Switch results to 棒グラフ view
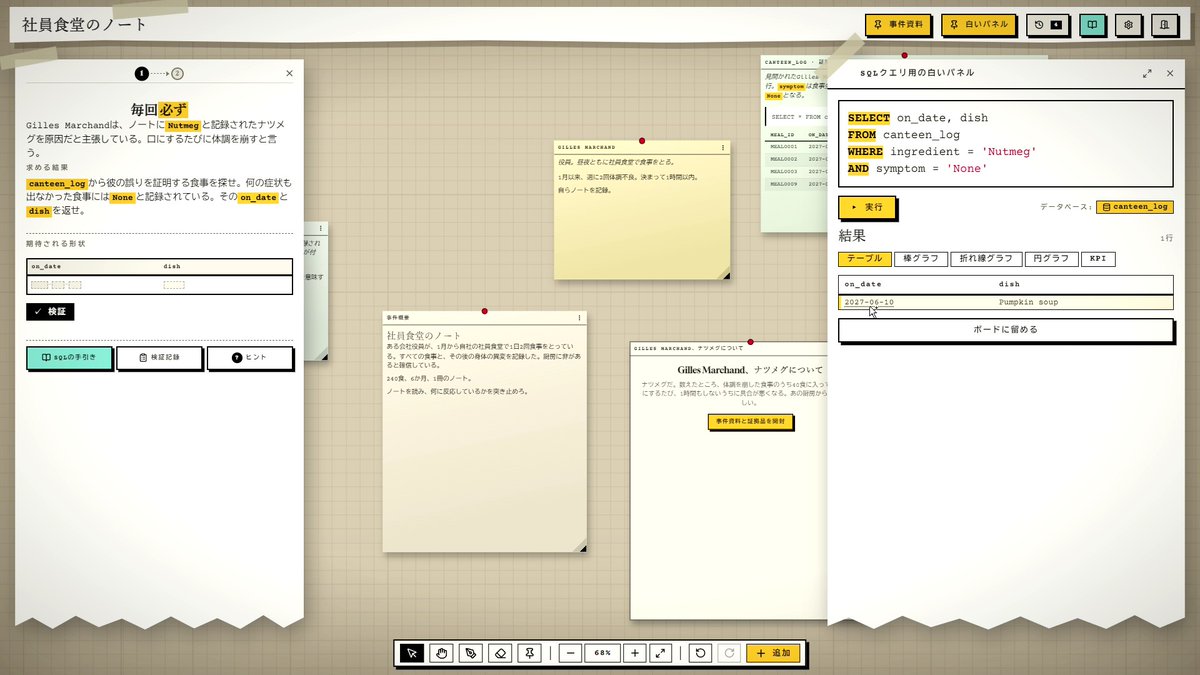1200x675 pixels. [x=920, y=259]
